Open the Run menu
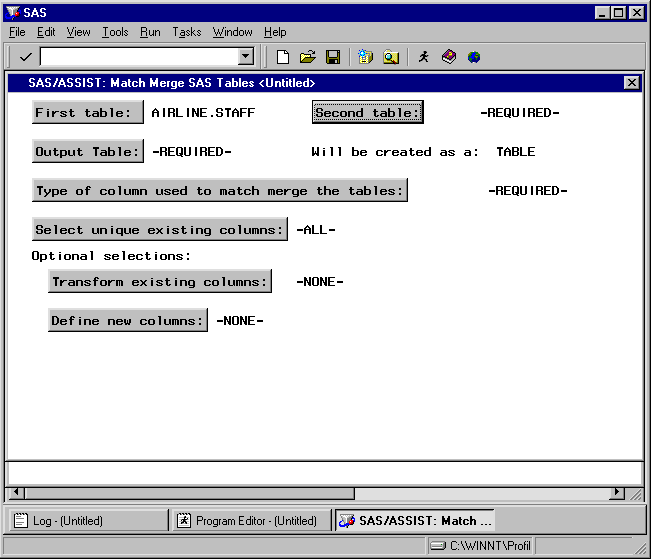Viewport: 651px width, 559px height. pyautogui.click(x=150, y=32)
